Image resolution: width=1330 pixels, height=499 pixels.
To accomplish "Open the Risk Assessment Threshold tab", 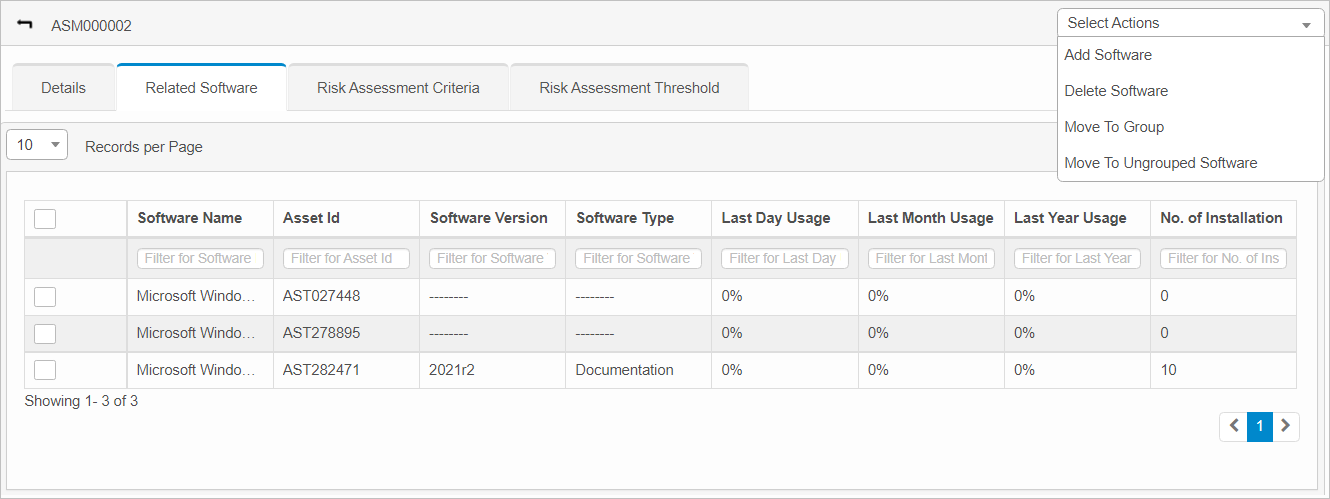I will 629,88.
